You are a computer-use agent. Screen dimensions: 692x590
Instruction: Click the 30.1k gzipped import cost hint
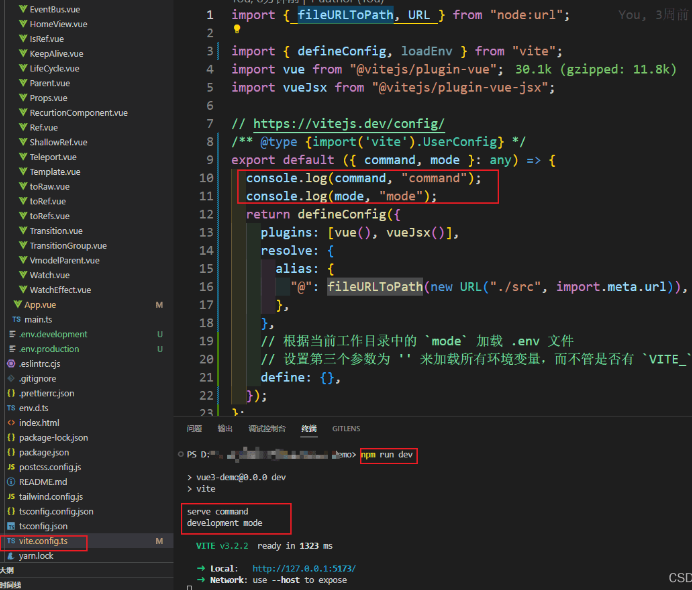596,69
